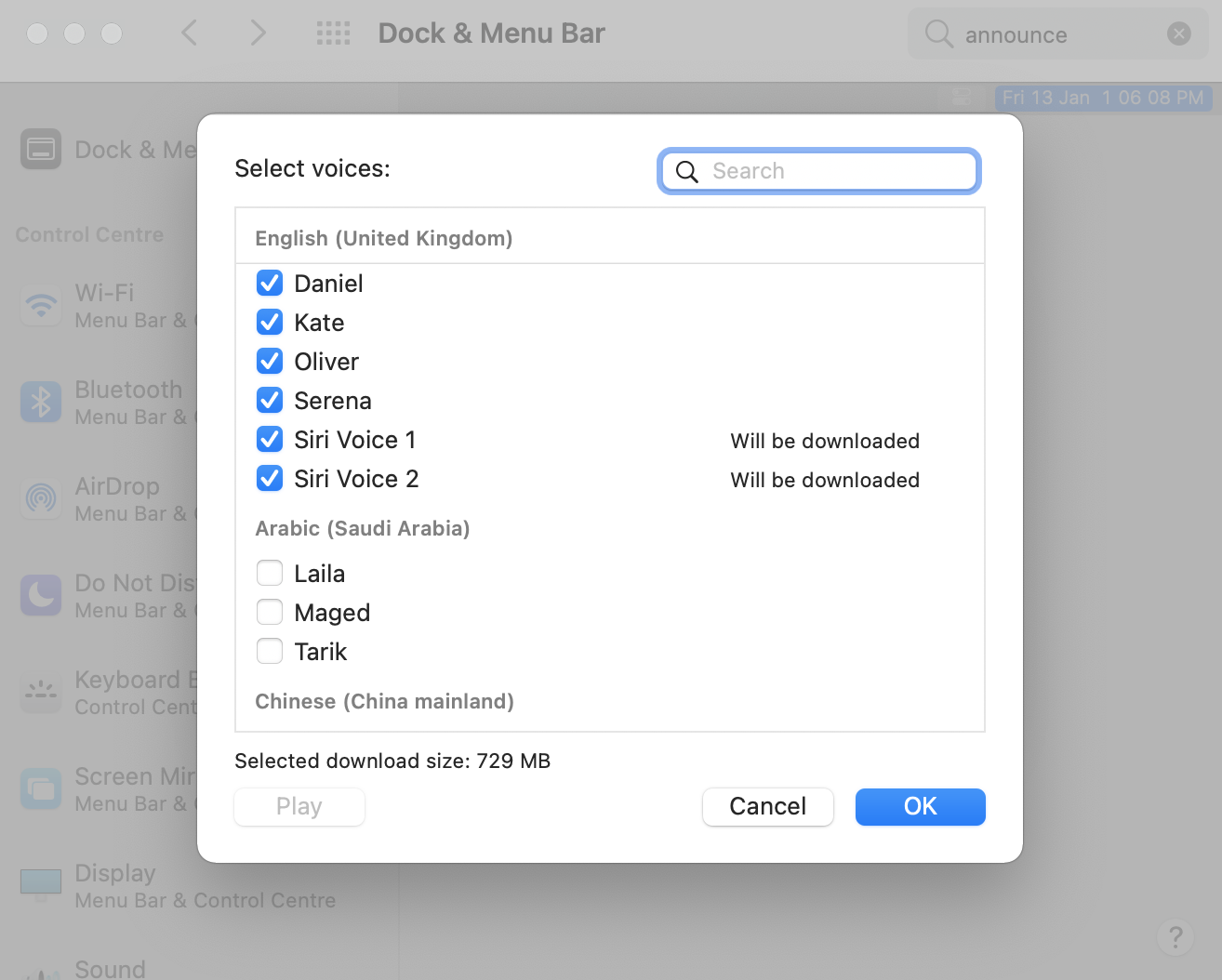Viewport: 1222px width, 980px height.
Task: Select Screen Mirroring icon in sidebar
Action: click(41, 788)
